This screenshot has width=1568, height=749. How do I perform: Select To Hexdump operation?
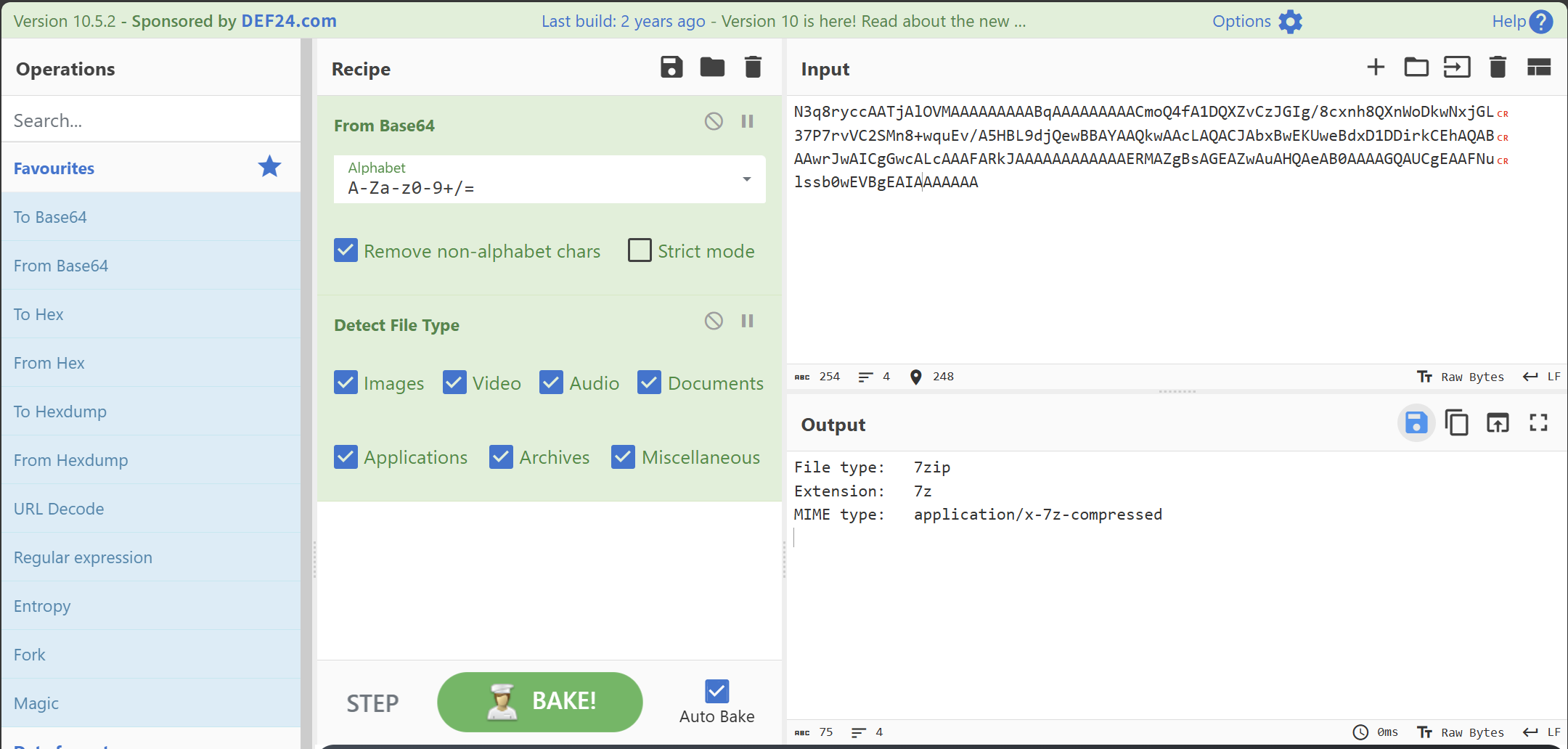[150, 412]
